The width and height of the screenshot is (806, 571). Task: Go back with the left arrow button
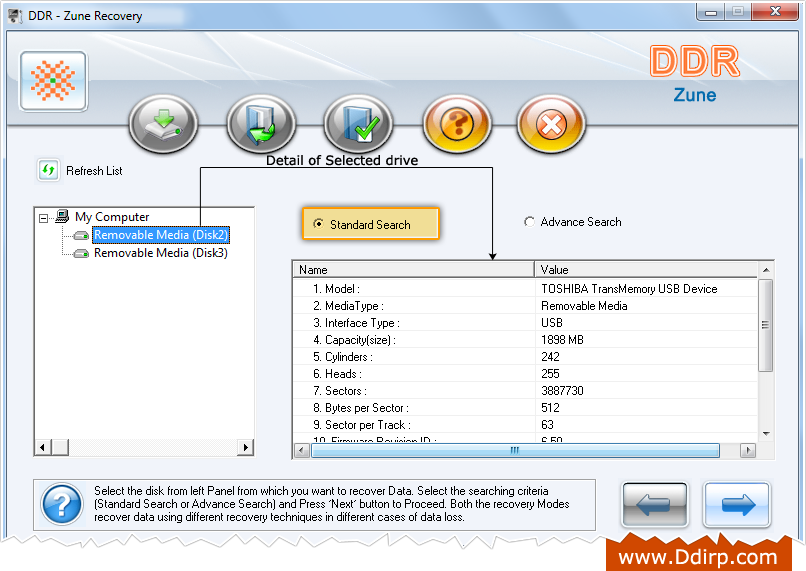[x=654, y=504]
